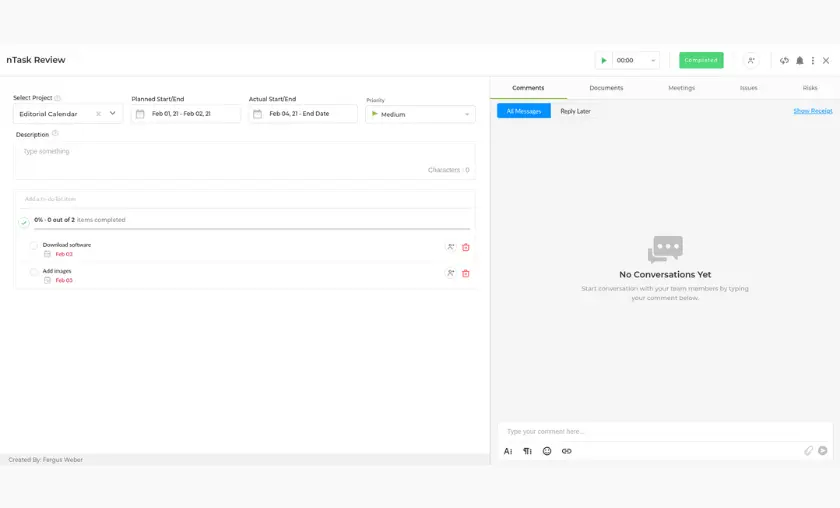Click the repeat task arrows icon
Screen dimensions: 840x508
pos(784,61)
